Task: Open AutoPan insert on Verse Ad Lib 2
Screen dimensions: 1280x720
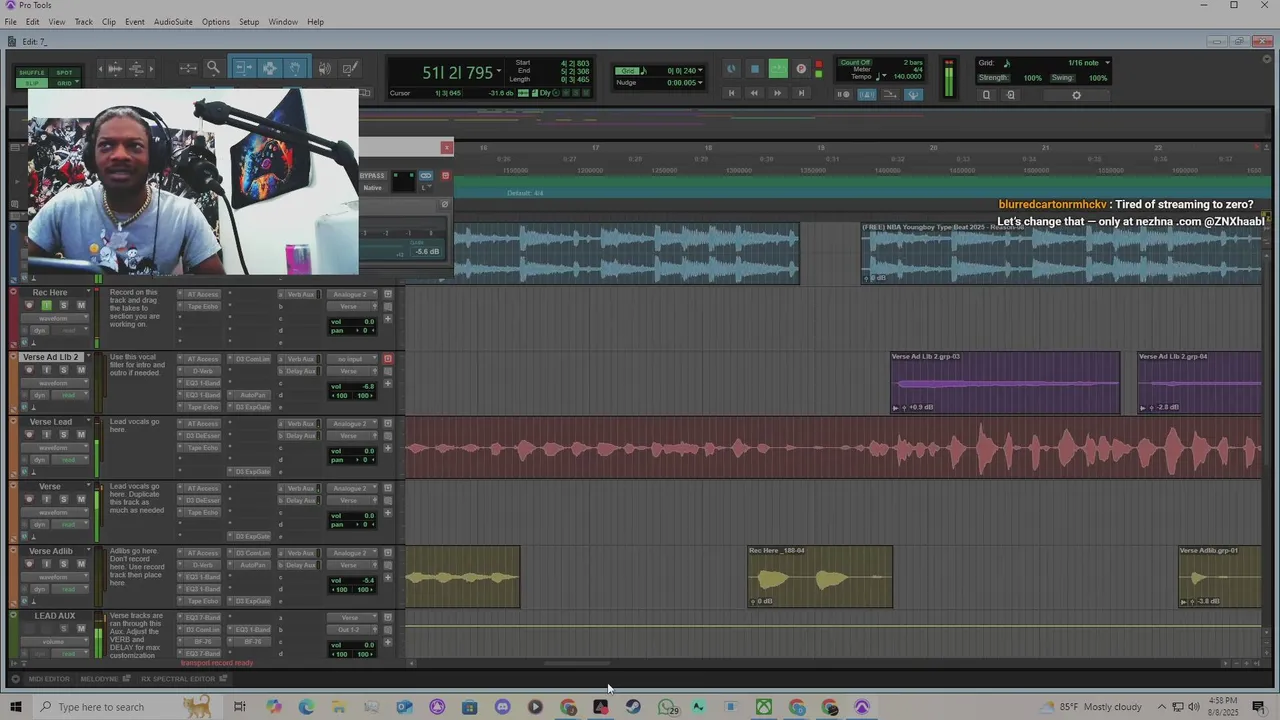Action: 252,395
